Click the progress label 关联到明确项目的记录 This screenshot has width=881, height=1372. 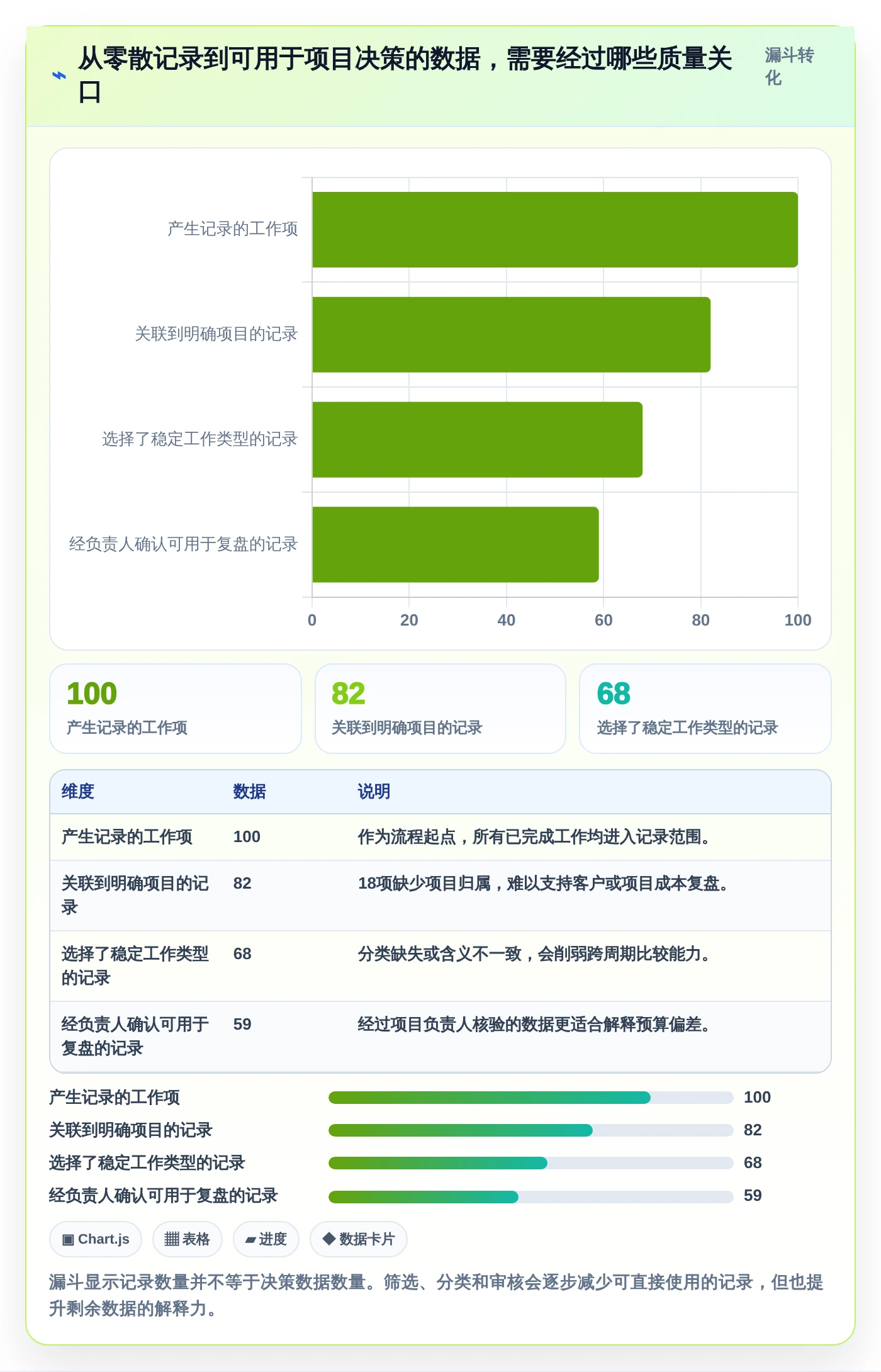[x=131, y=1130]
